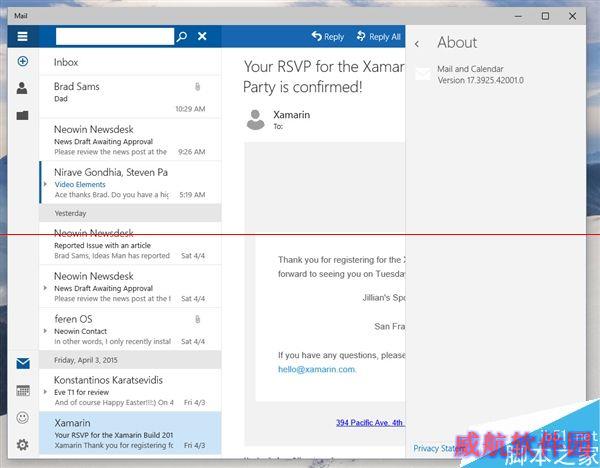Screen dimensions: 600x468
Task: Open Neowin Newsdesk 9:26 AM email
Action: pyautogui.click(x=130, y=140)
